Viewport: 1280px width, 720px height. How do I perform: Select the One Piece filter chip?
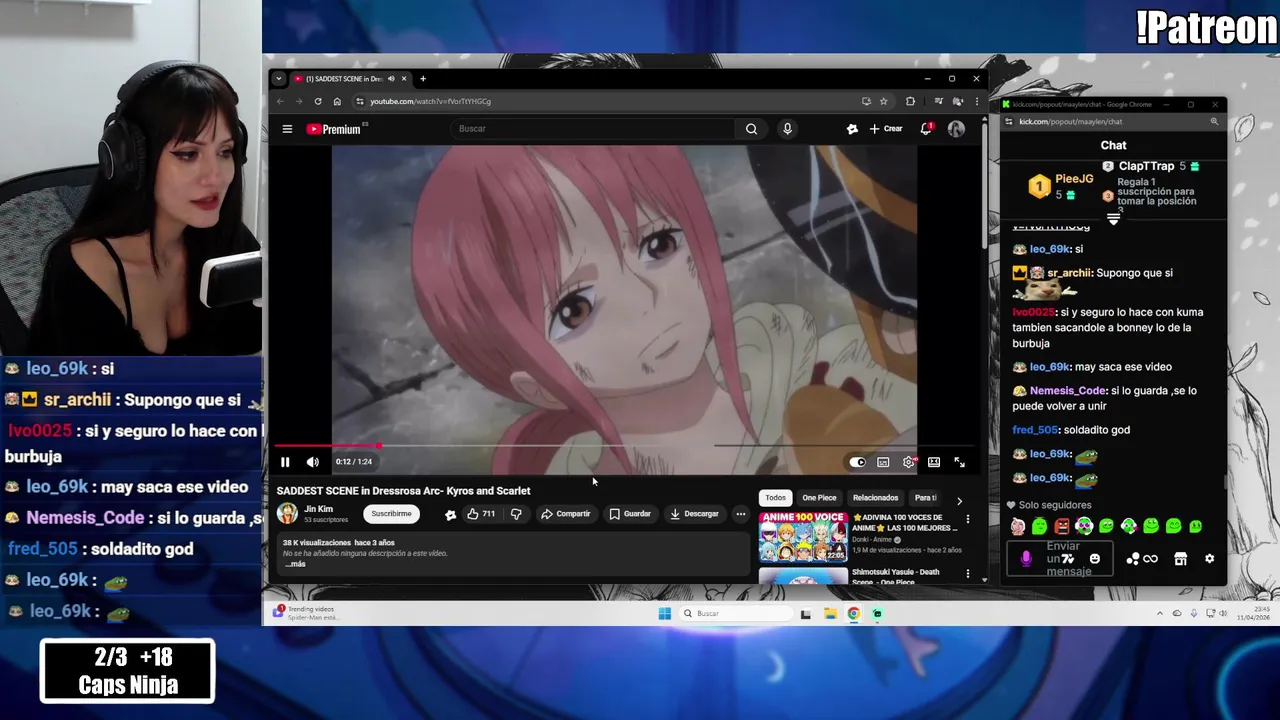point(819,498)
